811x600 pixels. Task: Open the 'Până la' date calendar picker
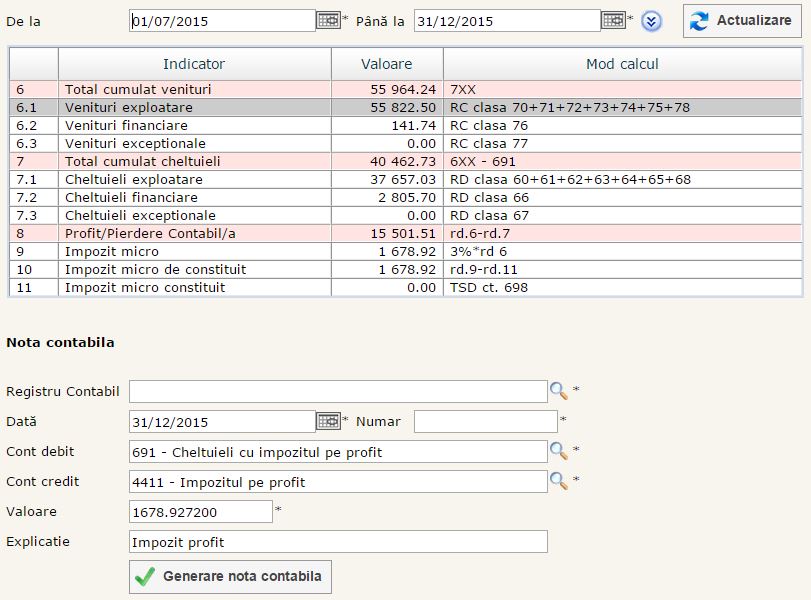pos(613,20)
